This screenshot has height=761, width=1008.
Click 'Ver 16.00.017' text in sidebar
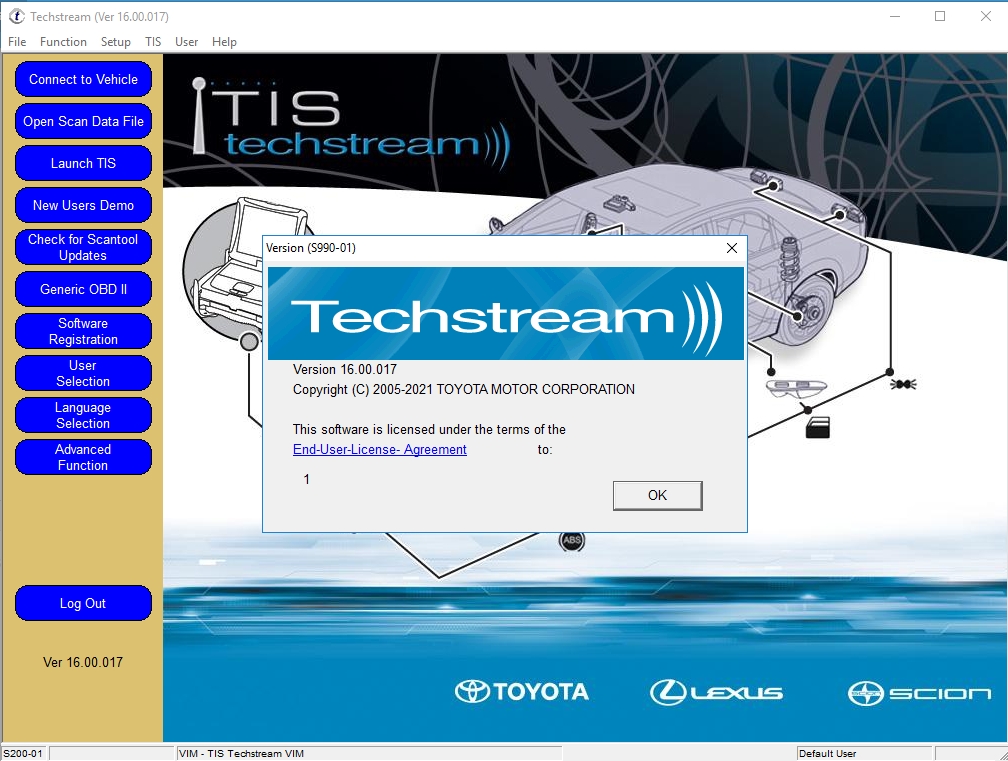tap(83, 662)
